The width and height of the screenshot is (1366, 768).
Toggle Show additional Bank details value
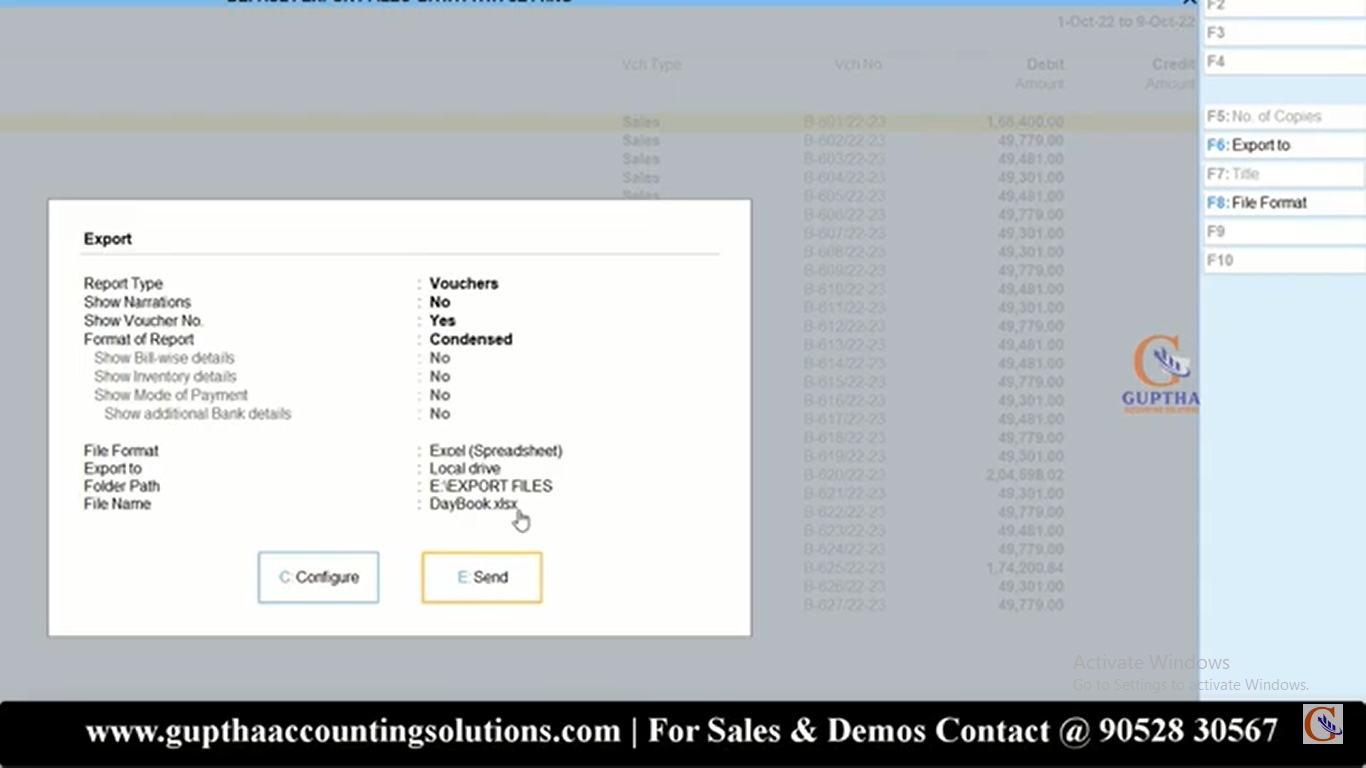tap(440, 414)
